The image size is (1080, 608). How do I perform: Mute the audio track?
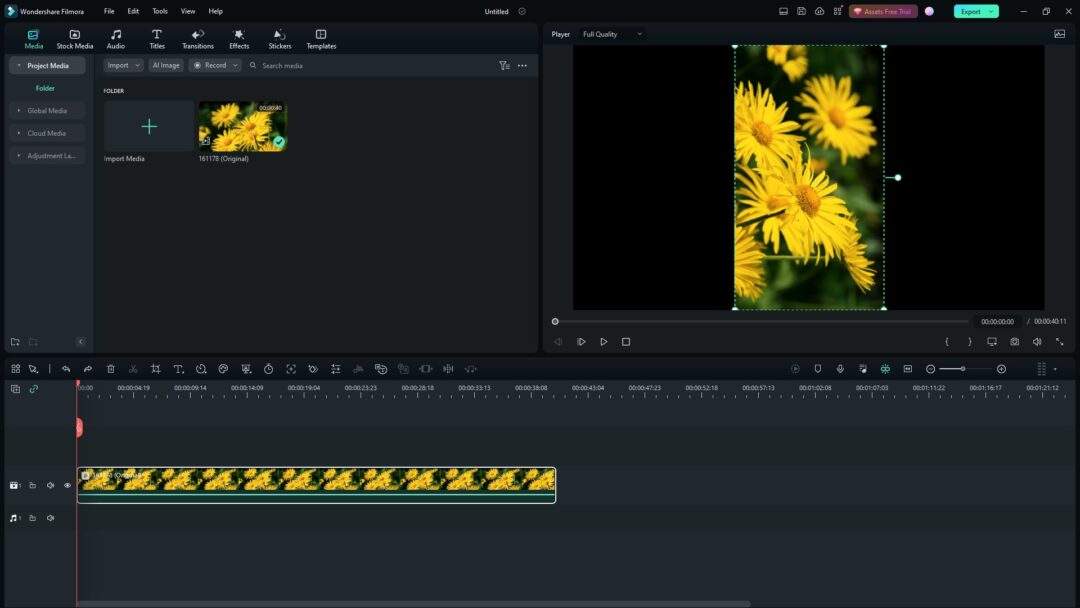pos(49,517)
